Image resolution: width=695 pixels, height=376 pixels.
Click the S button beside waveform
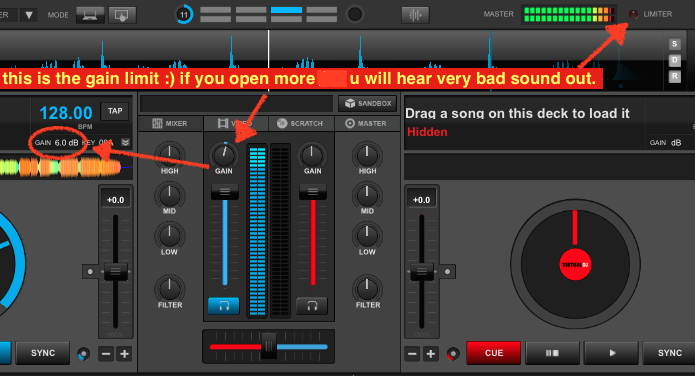tap(674, 44)
